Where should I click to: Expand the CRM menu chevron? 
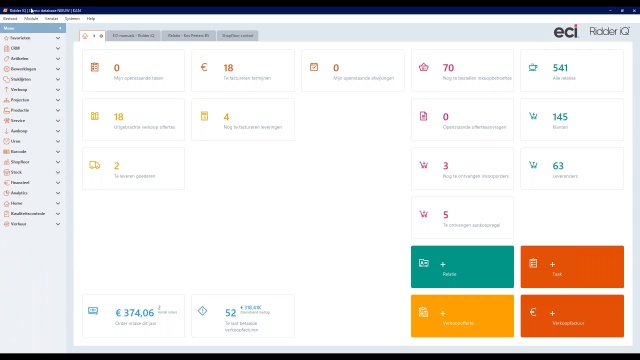(x=58, y=48)
